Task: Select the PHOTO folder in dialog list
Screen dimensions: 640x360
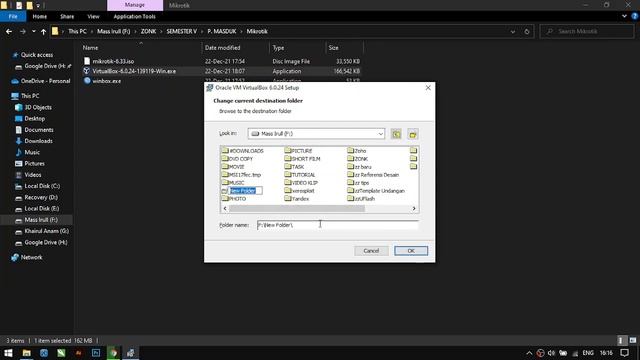Action: [x=234, y=198]
